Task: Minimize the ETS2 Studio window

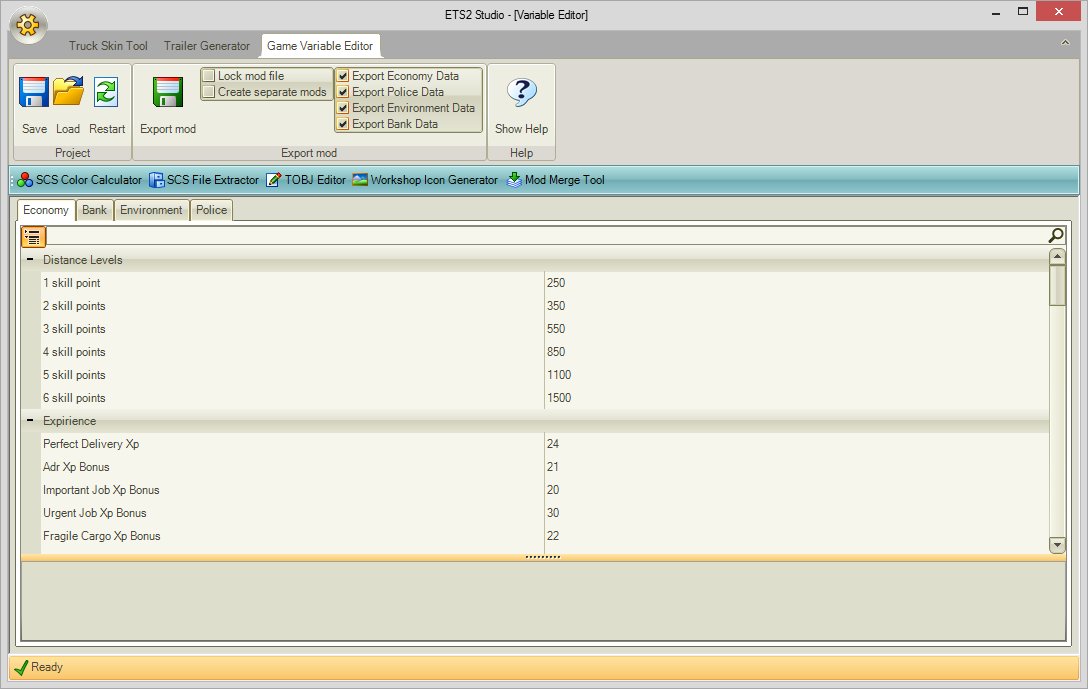Action: pyautogui.click(x=996, y=13)
